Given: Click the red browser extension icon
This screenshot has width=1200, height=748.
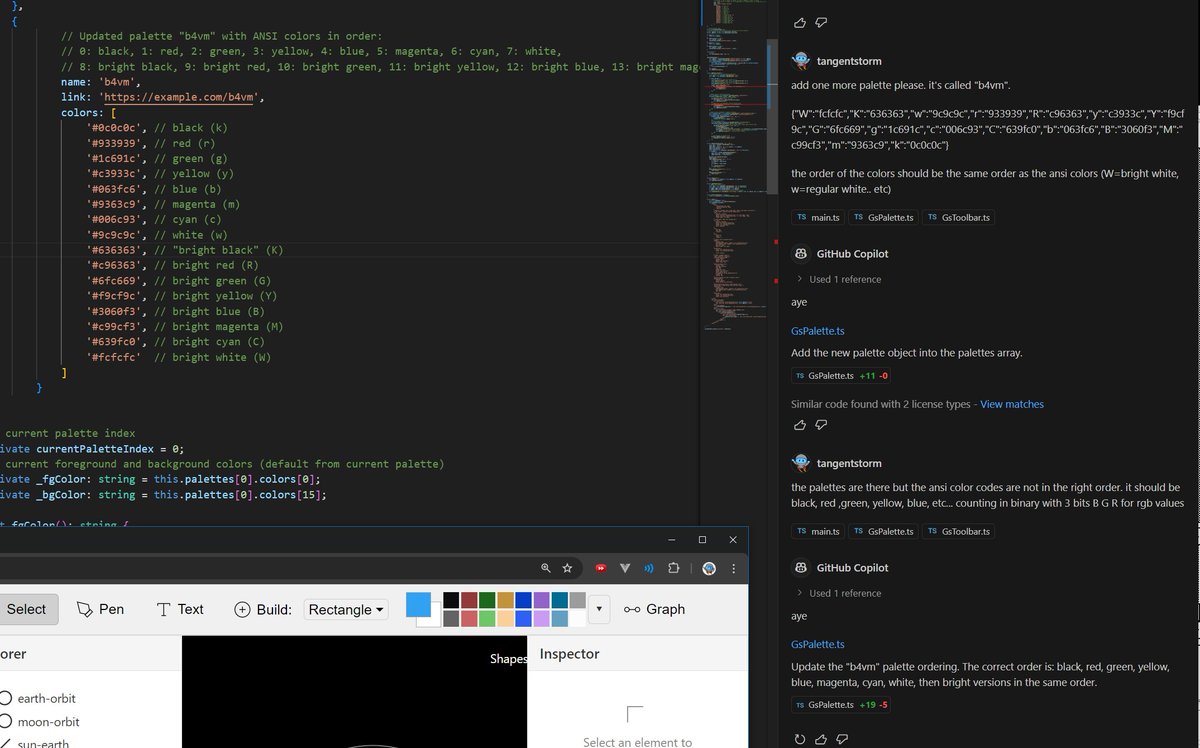Looking at the screenshot, I should pos(601,568).
